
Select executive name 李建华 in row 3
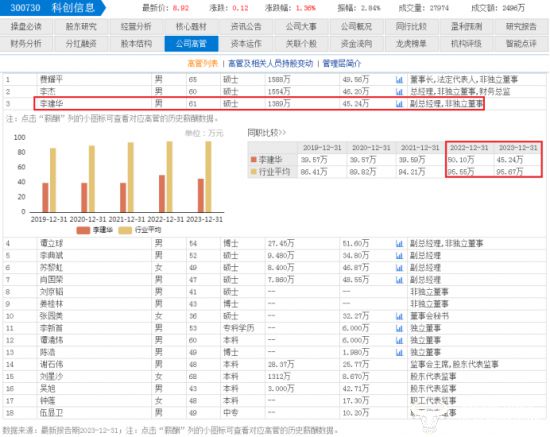(51, 104)
